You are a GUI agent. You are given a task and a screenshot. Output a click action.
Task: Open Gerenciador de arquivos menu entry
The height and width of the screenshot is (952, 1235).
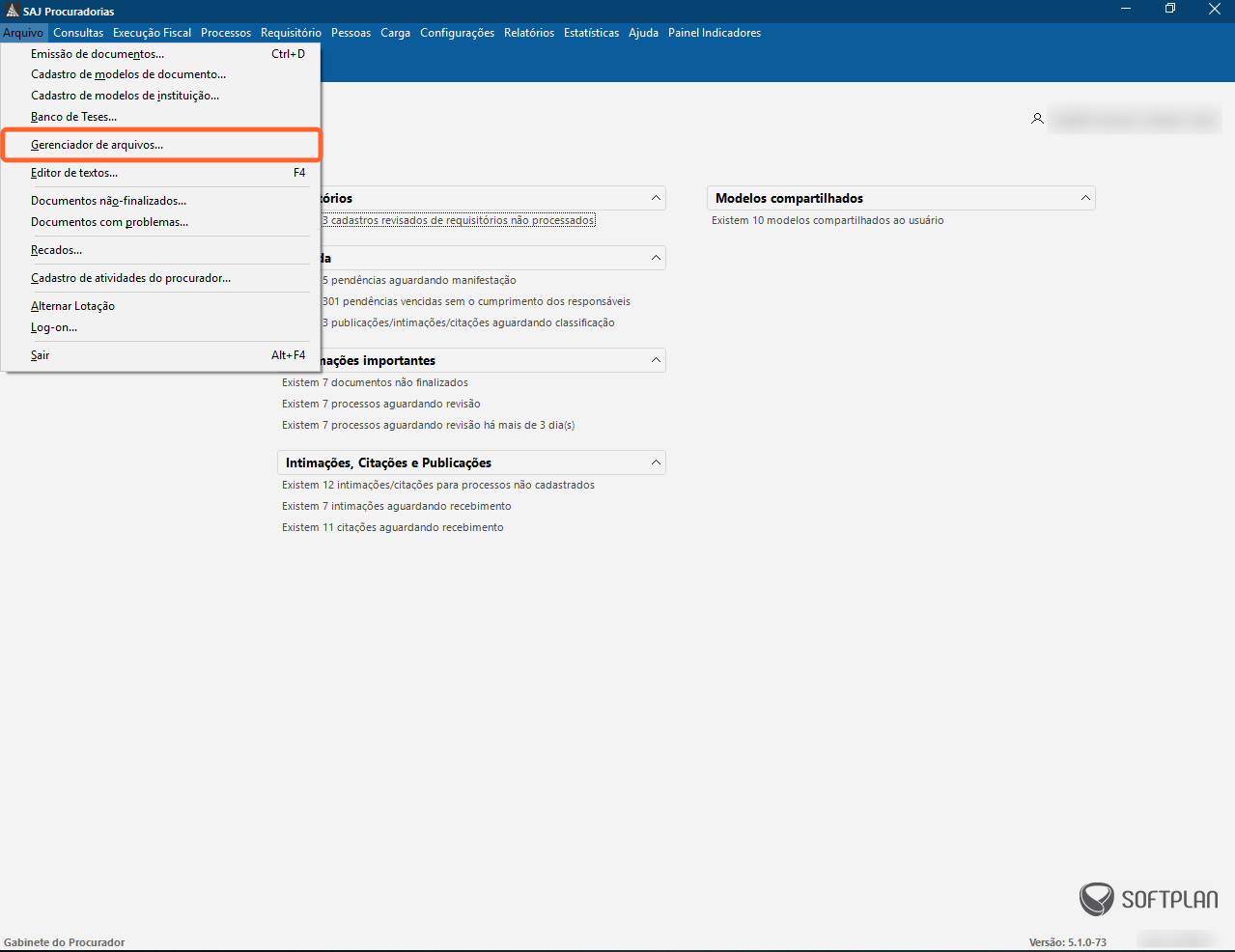click(97, 145)
